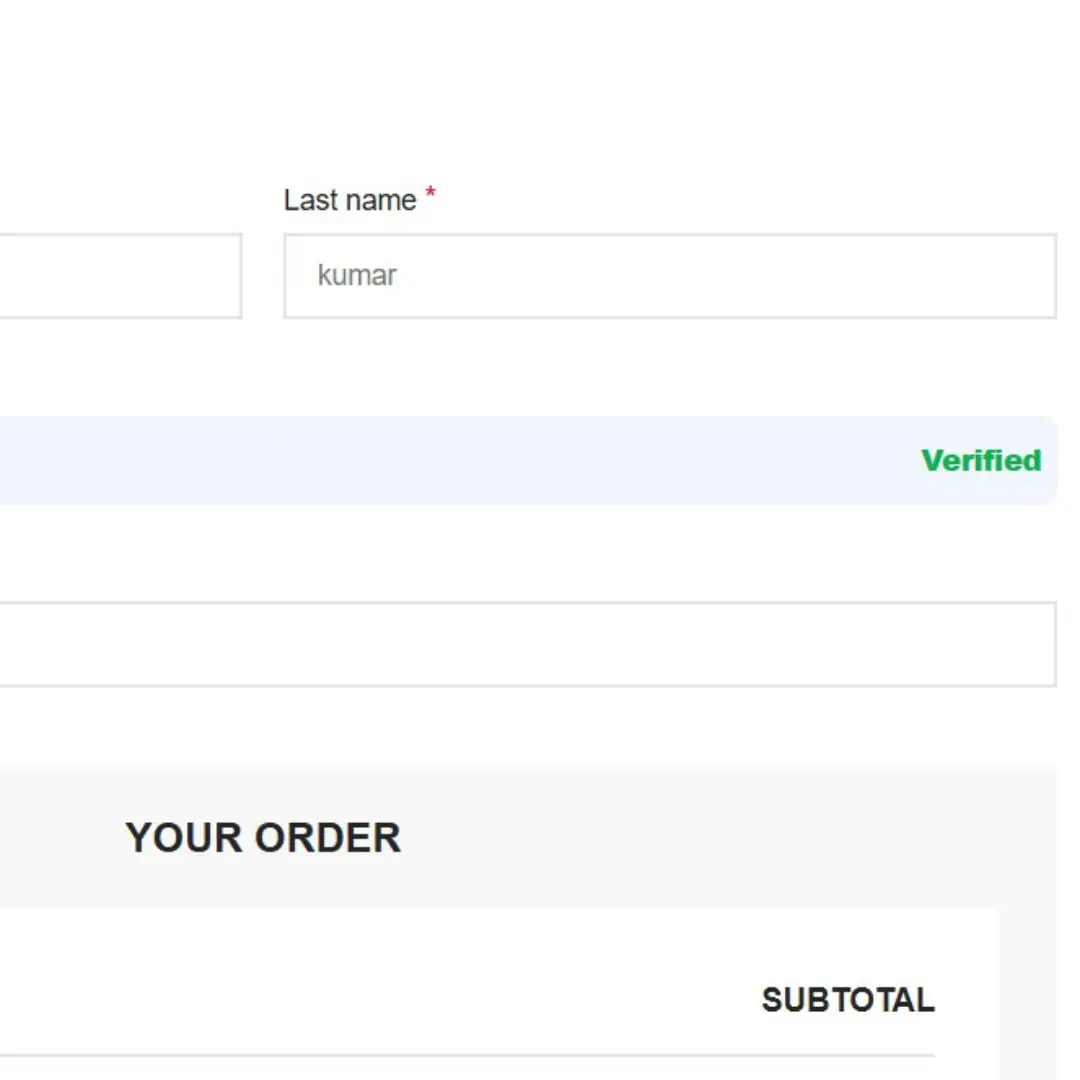Click the Last name field label
Viewport: 1080px width, 1080px height.
click(x=348, y=200)
